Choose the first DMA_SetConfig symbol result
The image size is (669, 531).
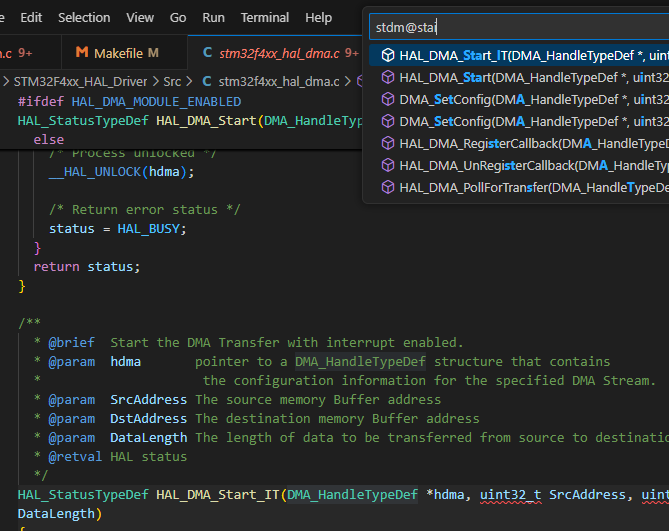pos(520,99)
